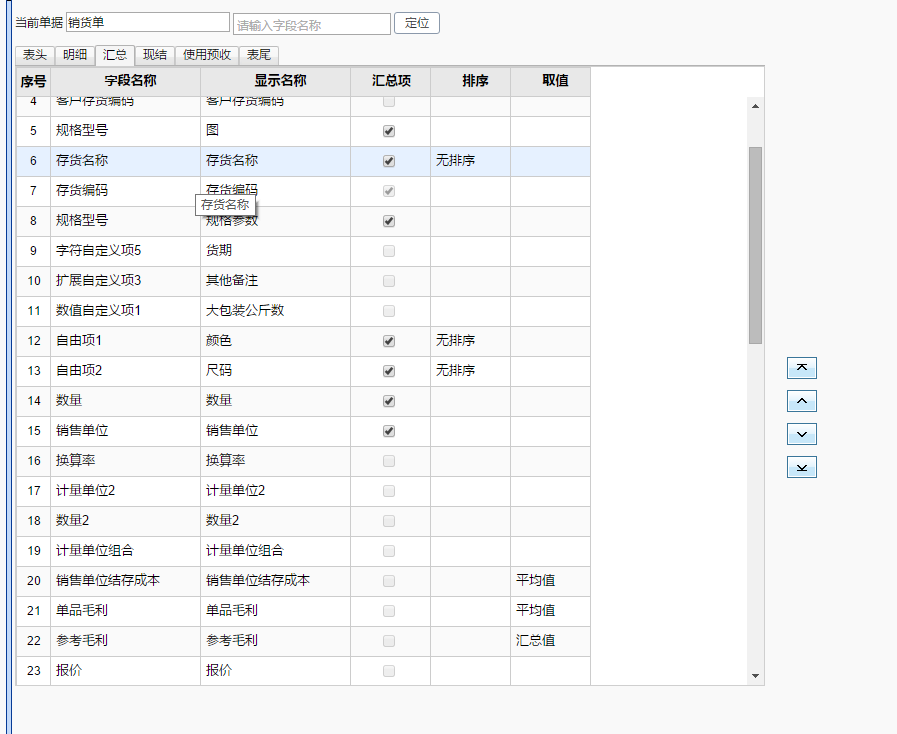The height and width of the screenshot is (734, 897).
Task: Click the 当前单据 field showing 销货单
Action: tap(148, 22)
